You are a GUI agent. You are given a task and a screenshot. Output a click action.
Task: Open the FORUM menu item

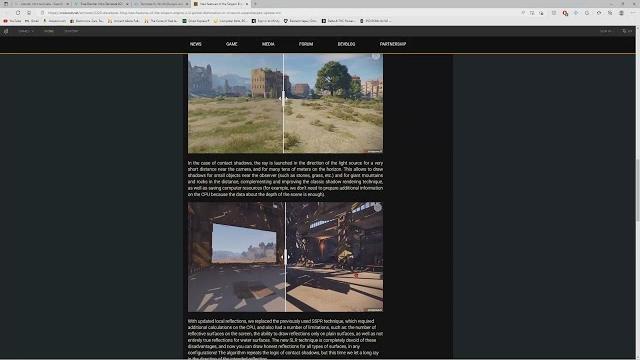[306, 44]
